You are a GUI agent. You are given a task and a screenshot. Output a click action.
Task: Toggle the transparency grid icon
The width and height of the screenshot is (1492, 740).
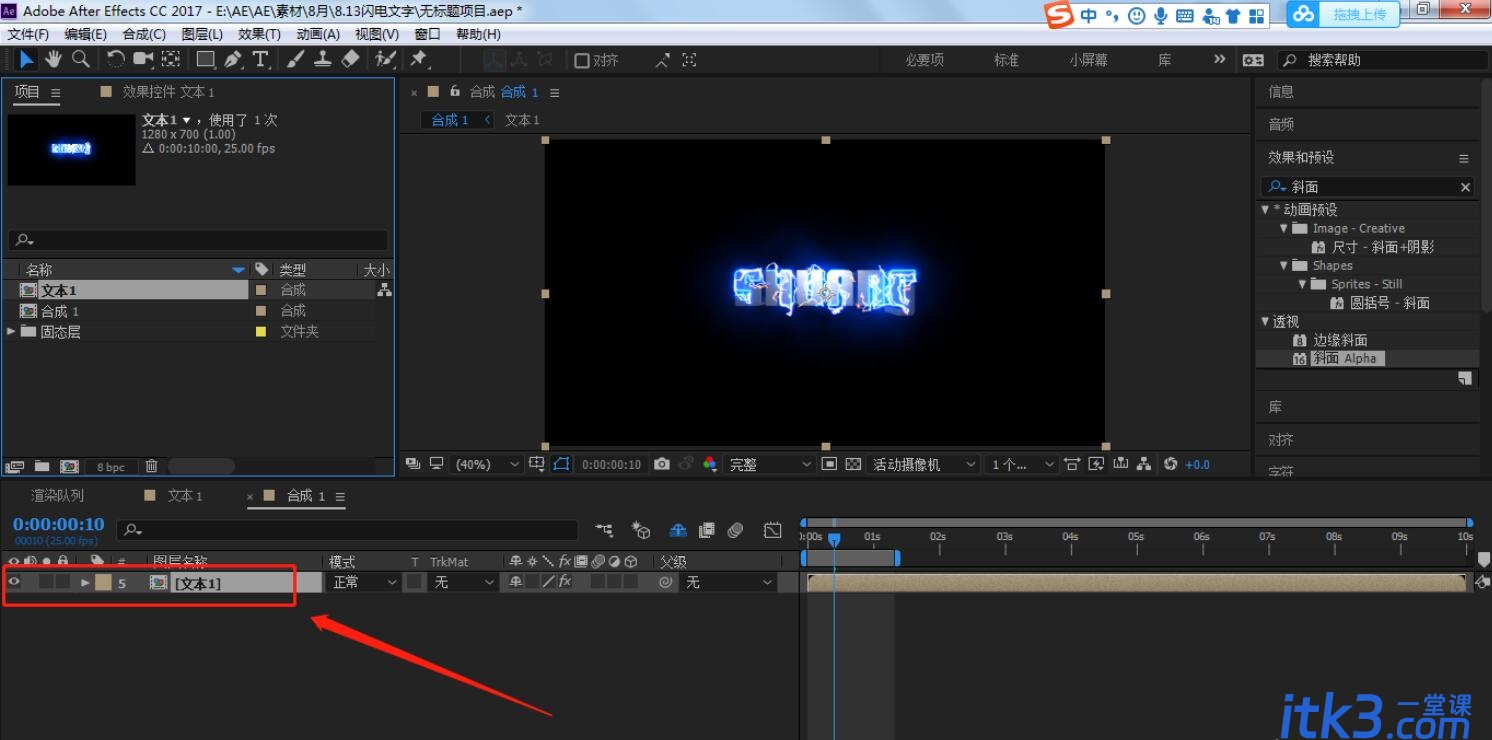point(853,464)
